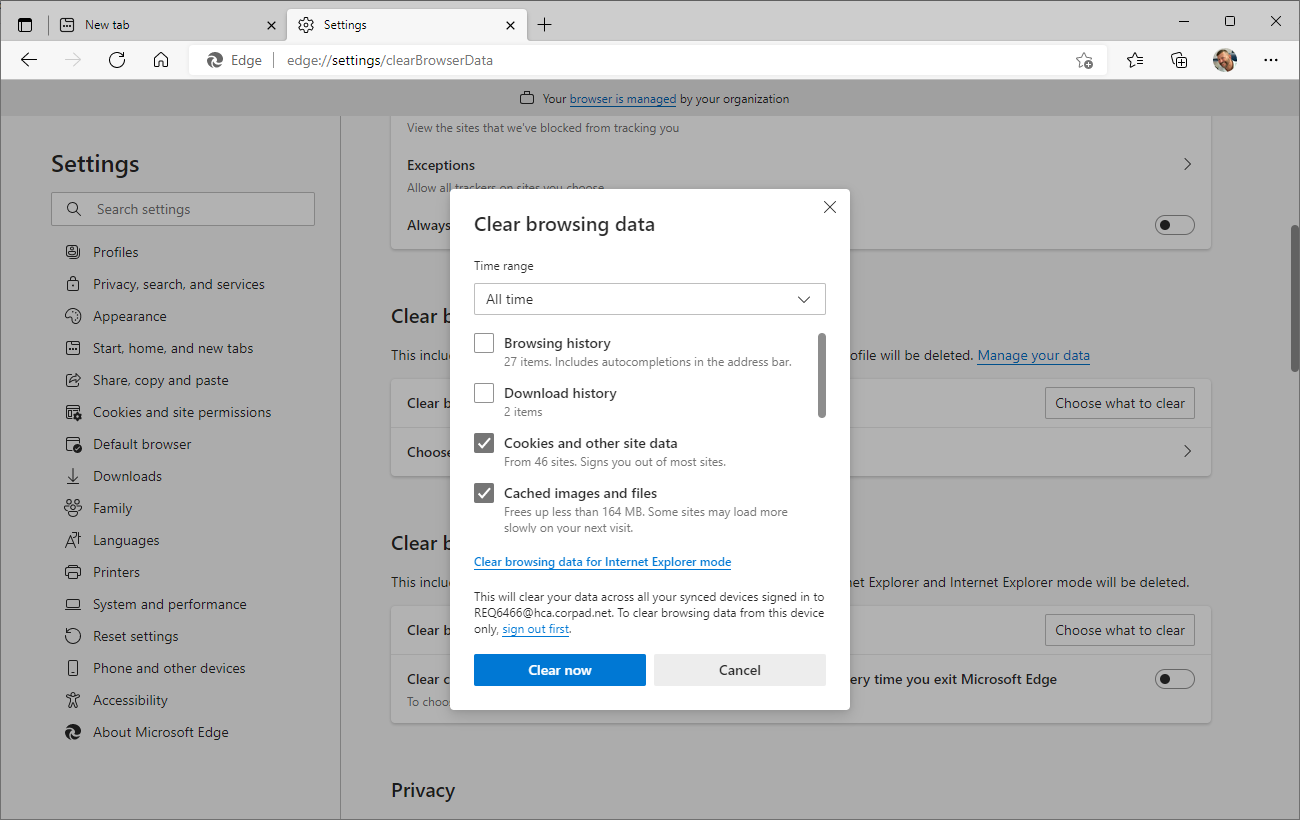This screenshot has width=1300, height=820.
Task: Uncheck Cached images and files
Action: point(484,493)
